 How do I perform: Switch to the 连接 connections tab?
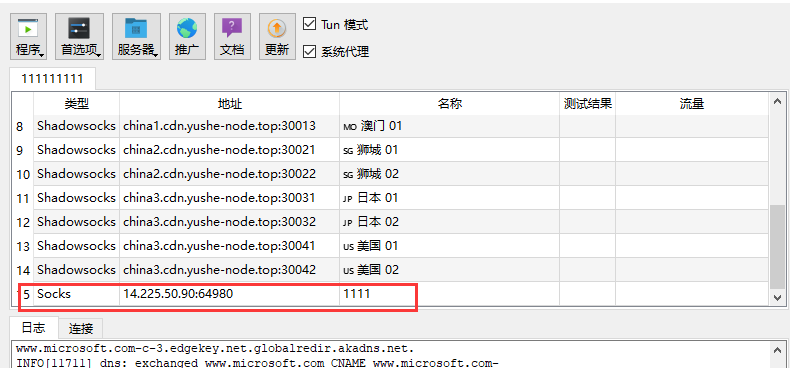(x=81, y=329)
